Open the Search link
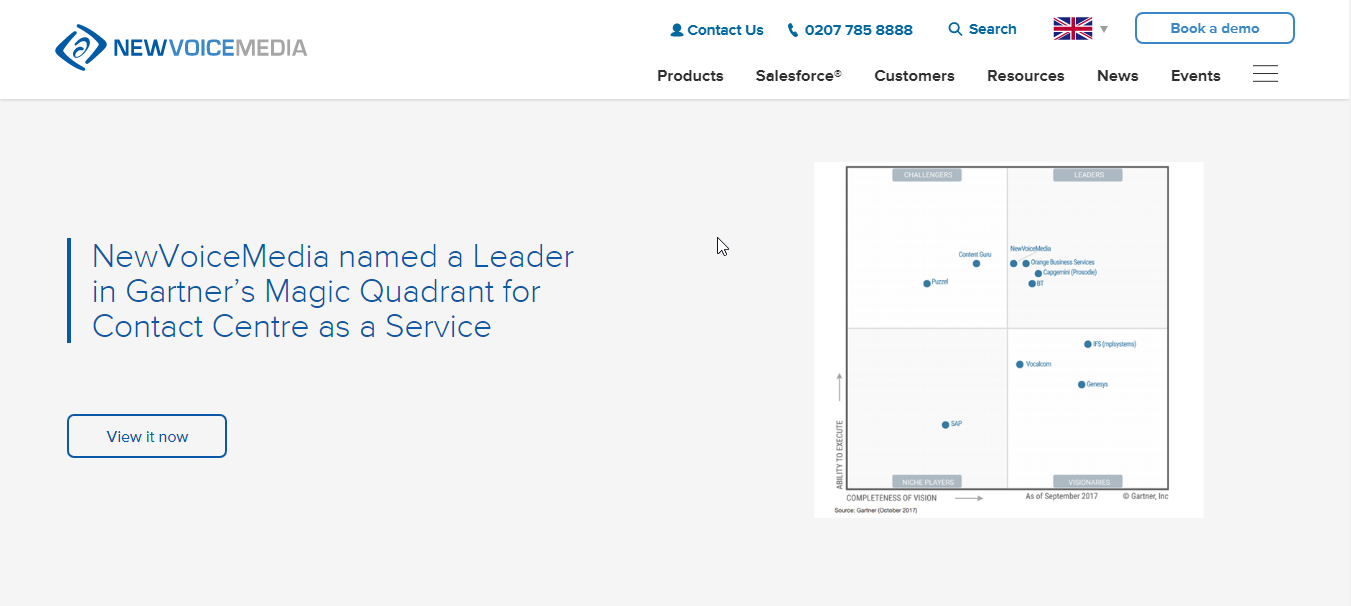Screen dimensions: 1351x606 [992, 29]
